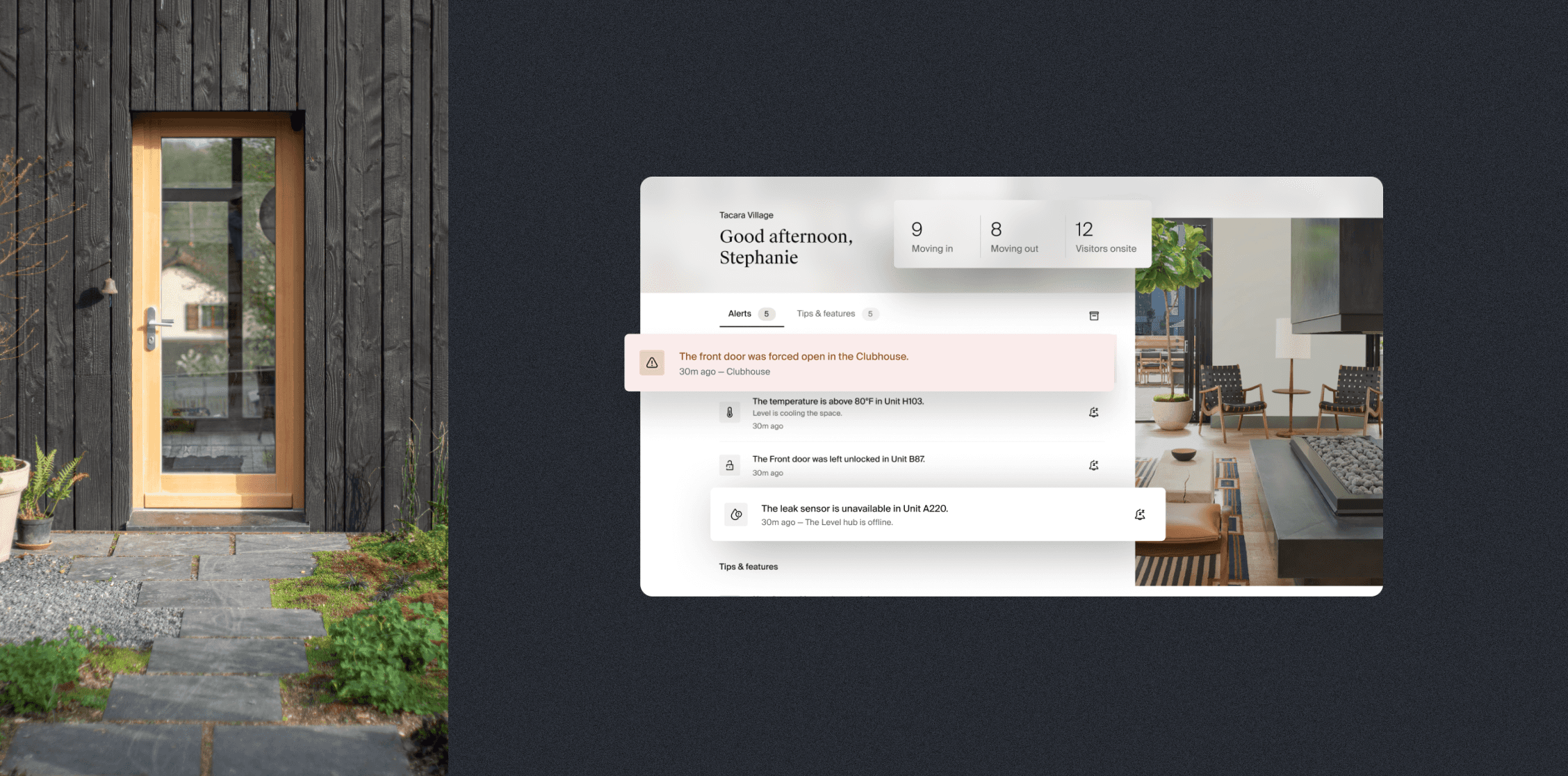The image size is (1568, 776).
Task: Click the lock icon for Unit B87
Action: pos(730,465)
